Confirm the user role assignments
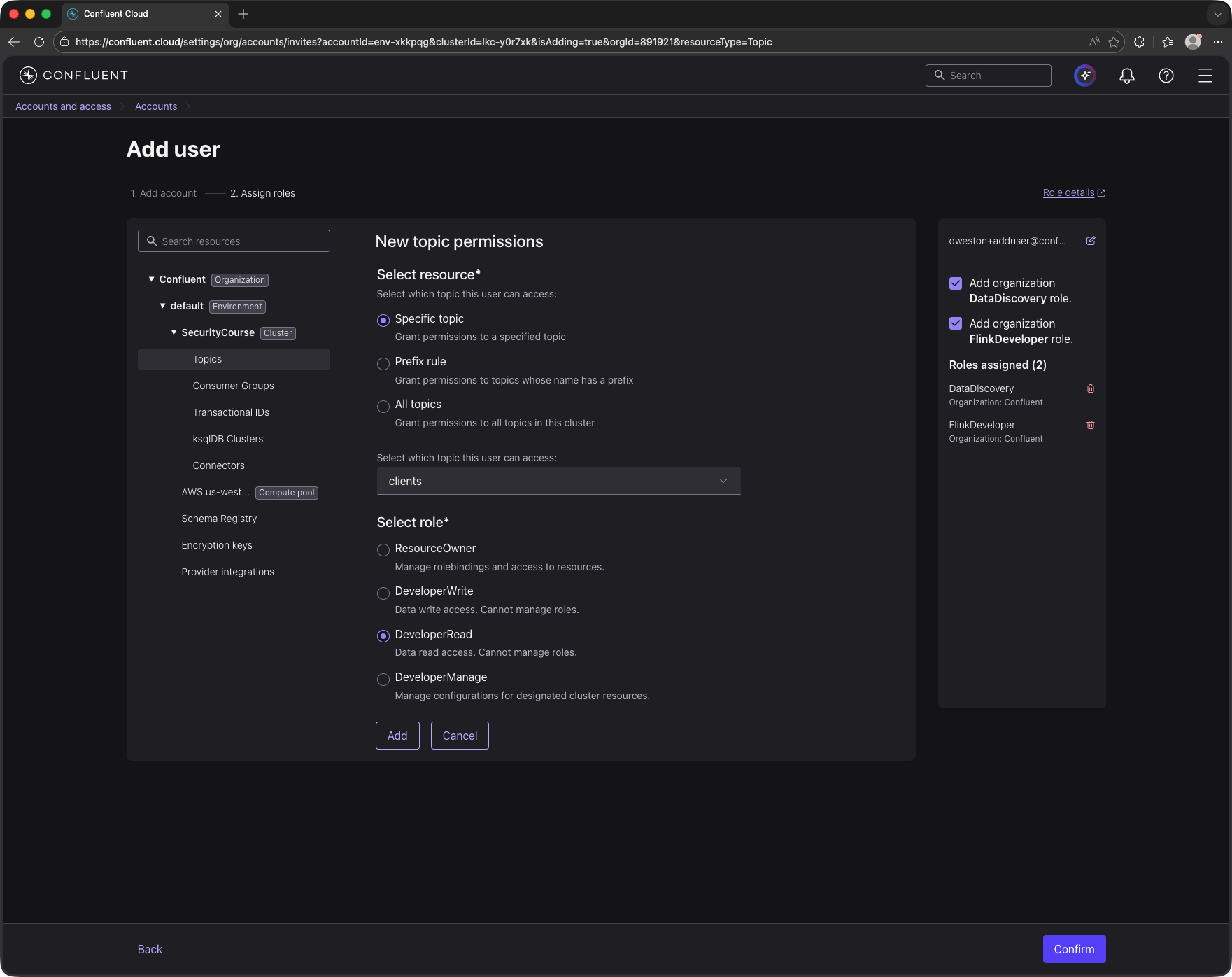 [x=1074, y=949]
